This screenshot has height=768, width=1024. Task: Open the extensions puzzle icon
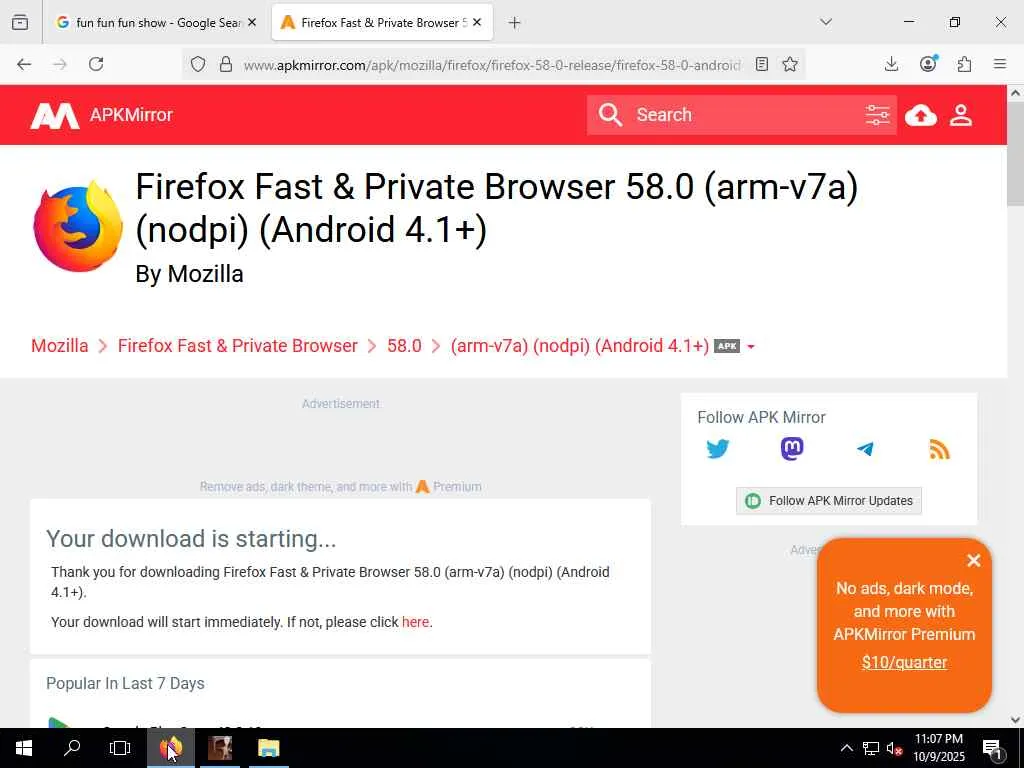965,64
